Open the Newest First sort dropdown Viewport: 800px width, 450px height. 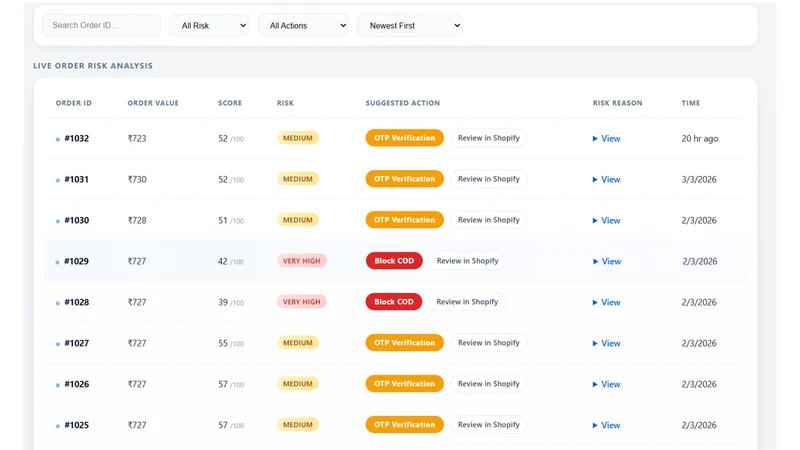[x=410, y=26]
